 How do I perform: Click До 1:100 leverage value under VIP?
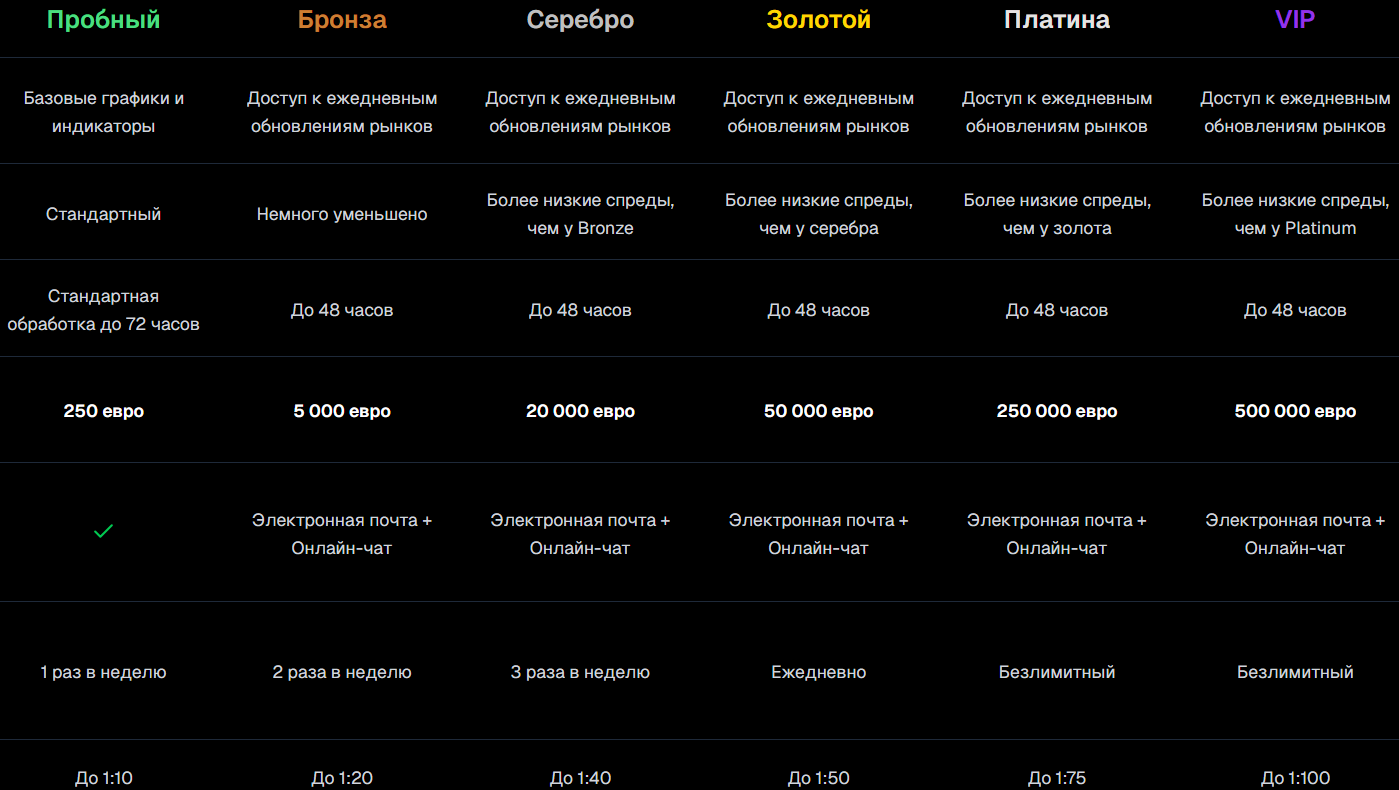pos(1294,777)
